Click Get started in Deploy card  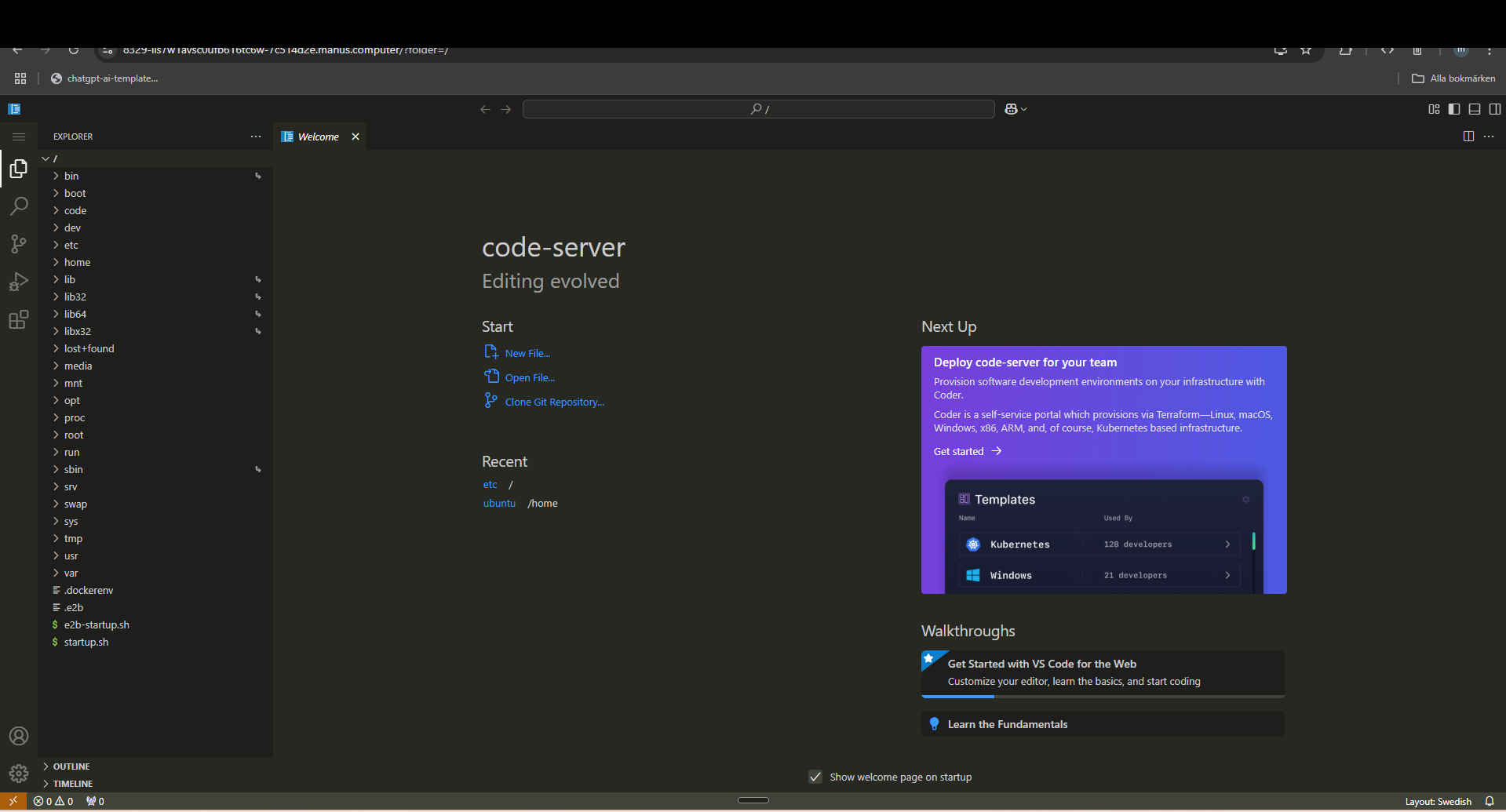click(x=967, y=451)
